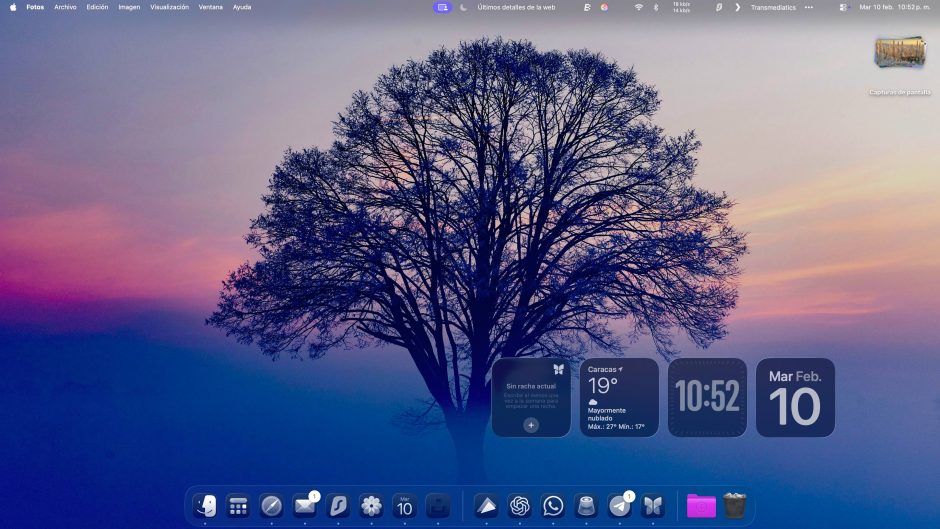Open the Trash in the dock
The height and width of the screenshot is (529, 940).
pyautogui.click(x=735, y=506)
